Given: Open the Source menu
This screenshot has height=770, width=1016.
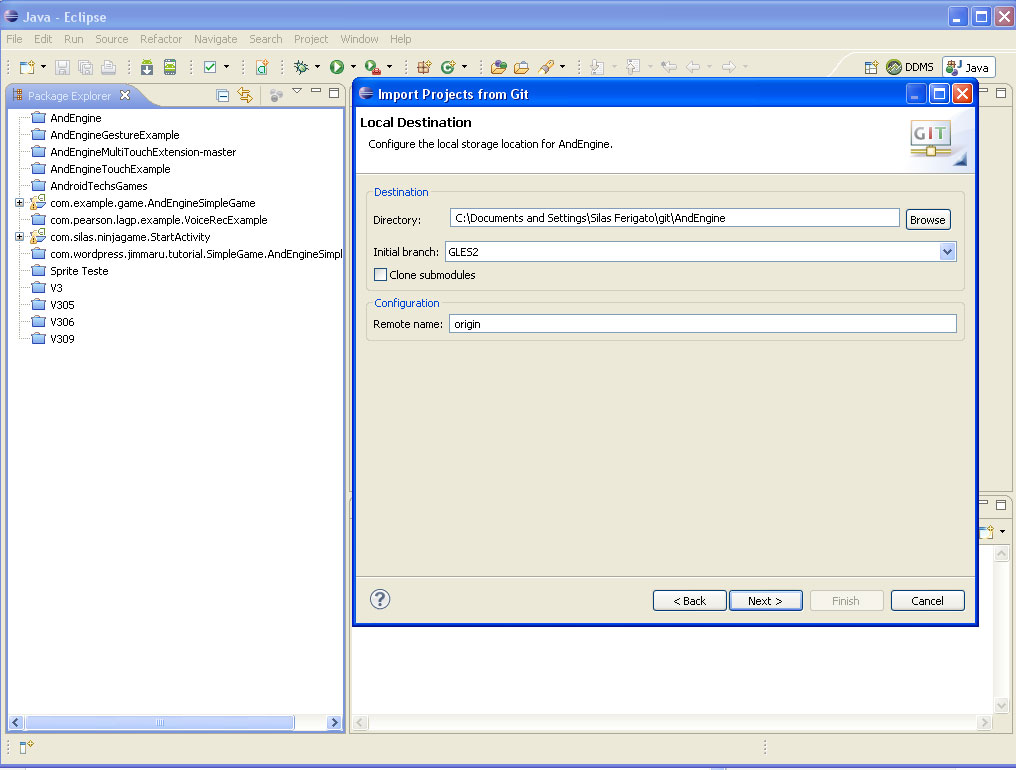Looking at the screenshot, I should [111, 39].
